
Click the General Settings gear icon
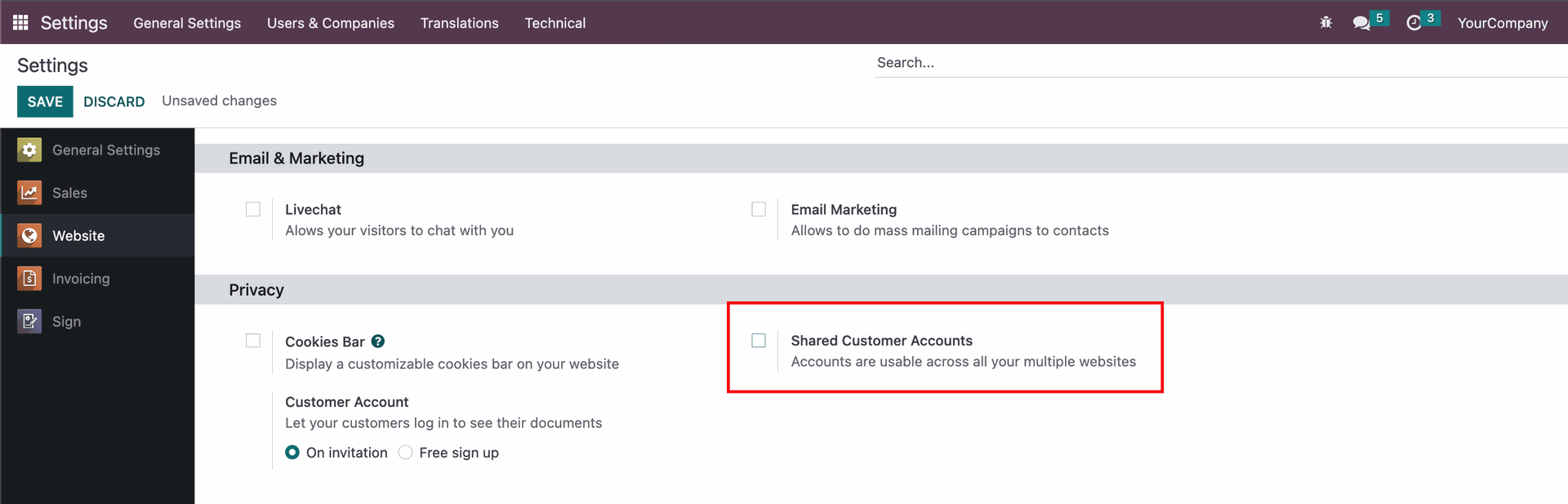[x=29, y=150]
